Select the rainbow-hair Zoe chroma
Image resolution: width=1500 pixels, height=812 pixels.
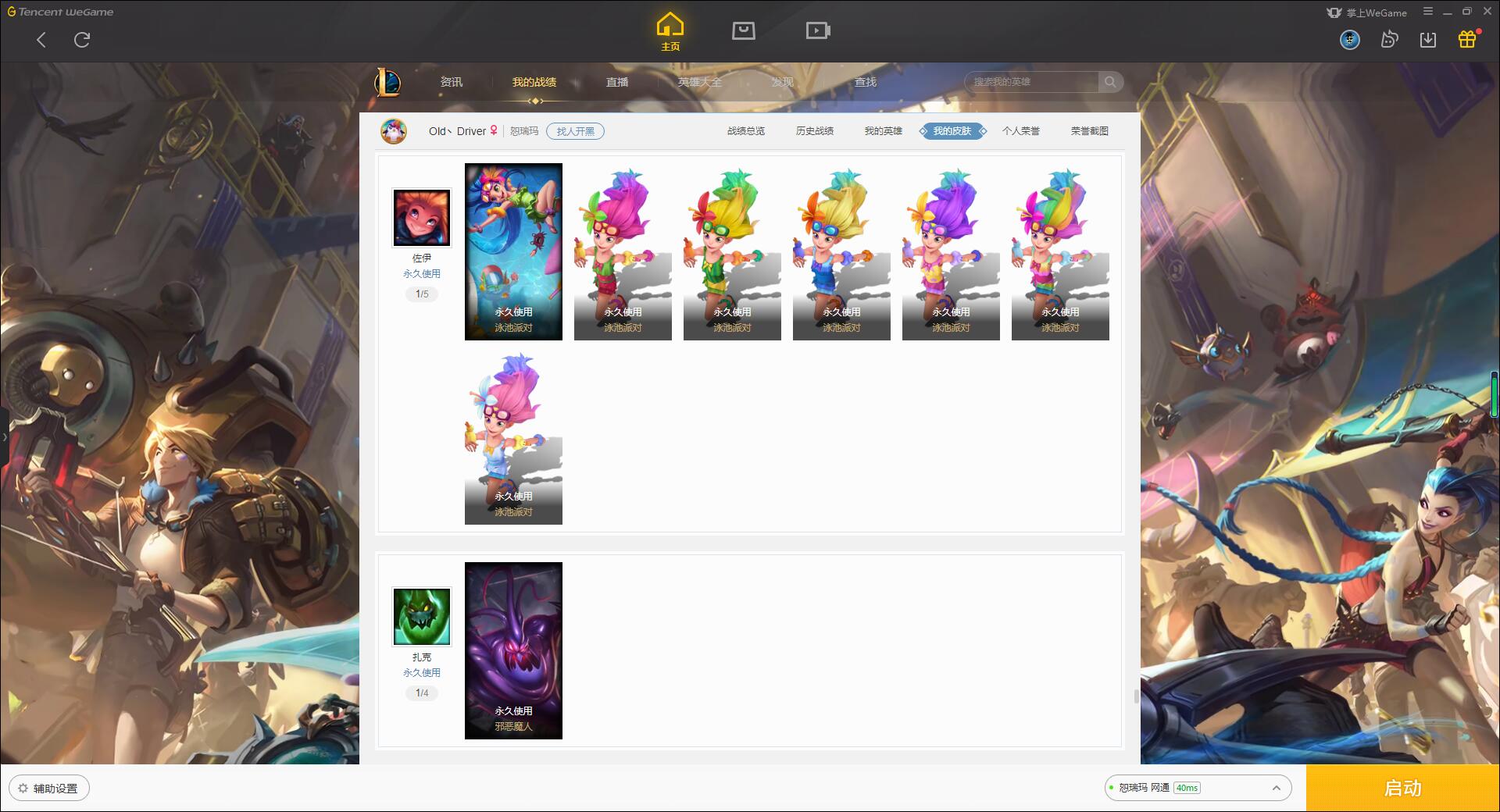coord(1060,251)
